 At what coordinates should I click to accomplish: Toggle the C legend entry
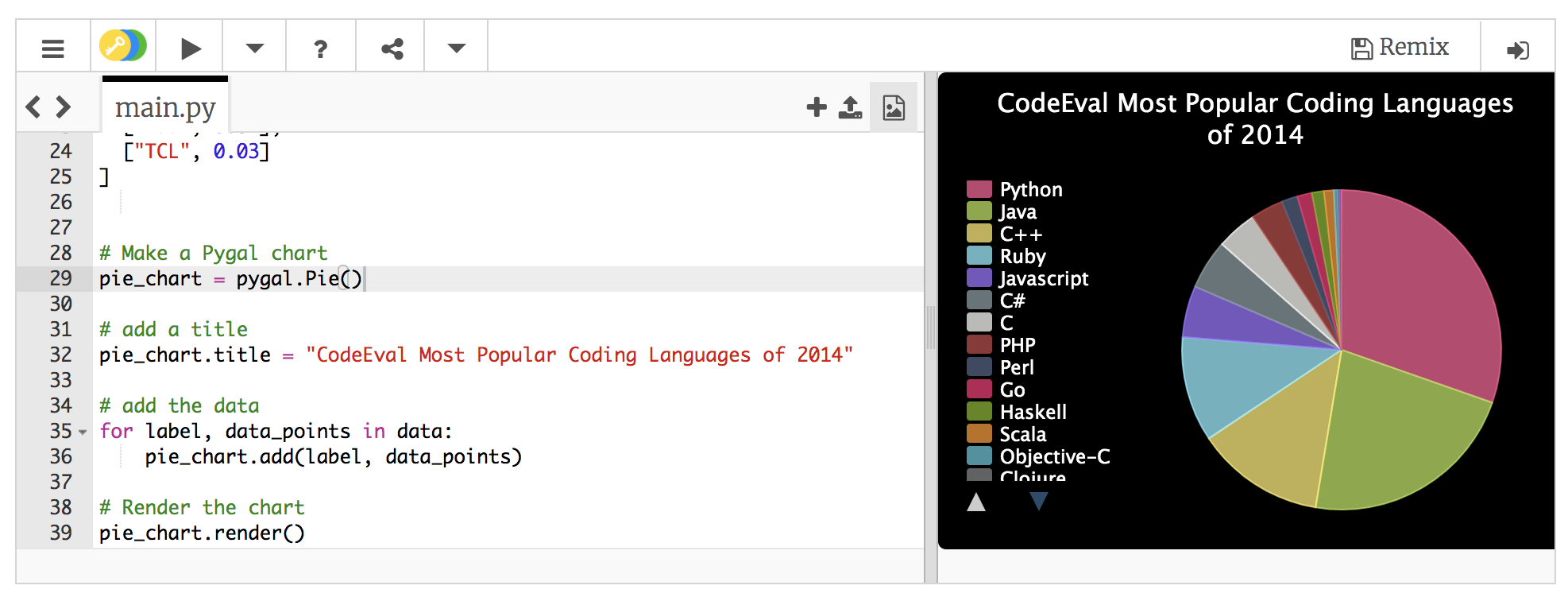[x=990, y=323]
